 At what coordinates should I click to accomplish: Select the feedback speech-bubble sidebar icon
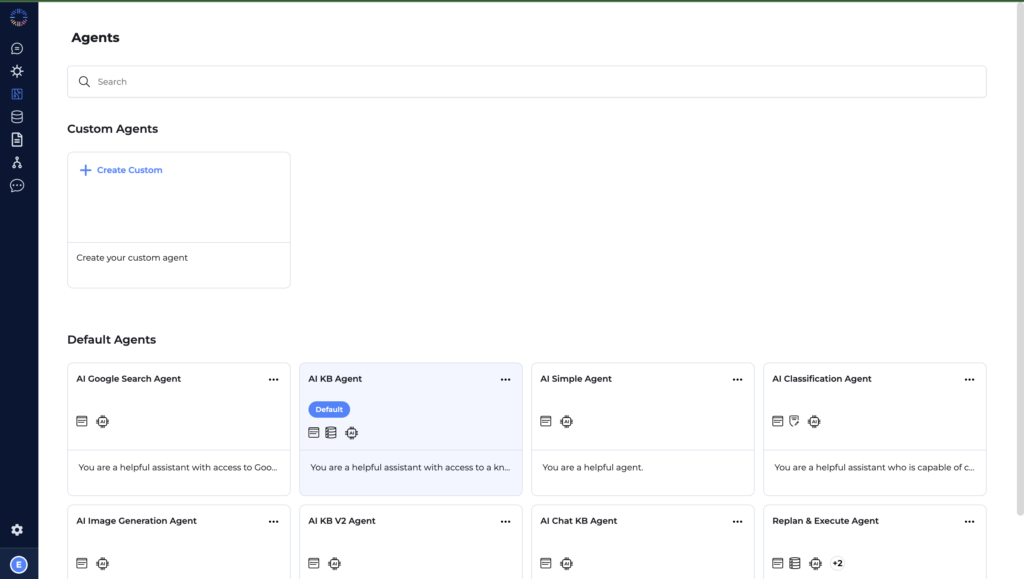(x=16, y=185)
